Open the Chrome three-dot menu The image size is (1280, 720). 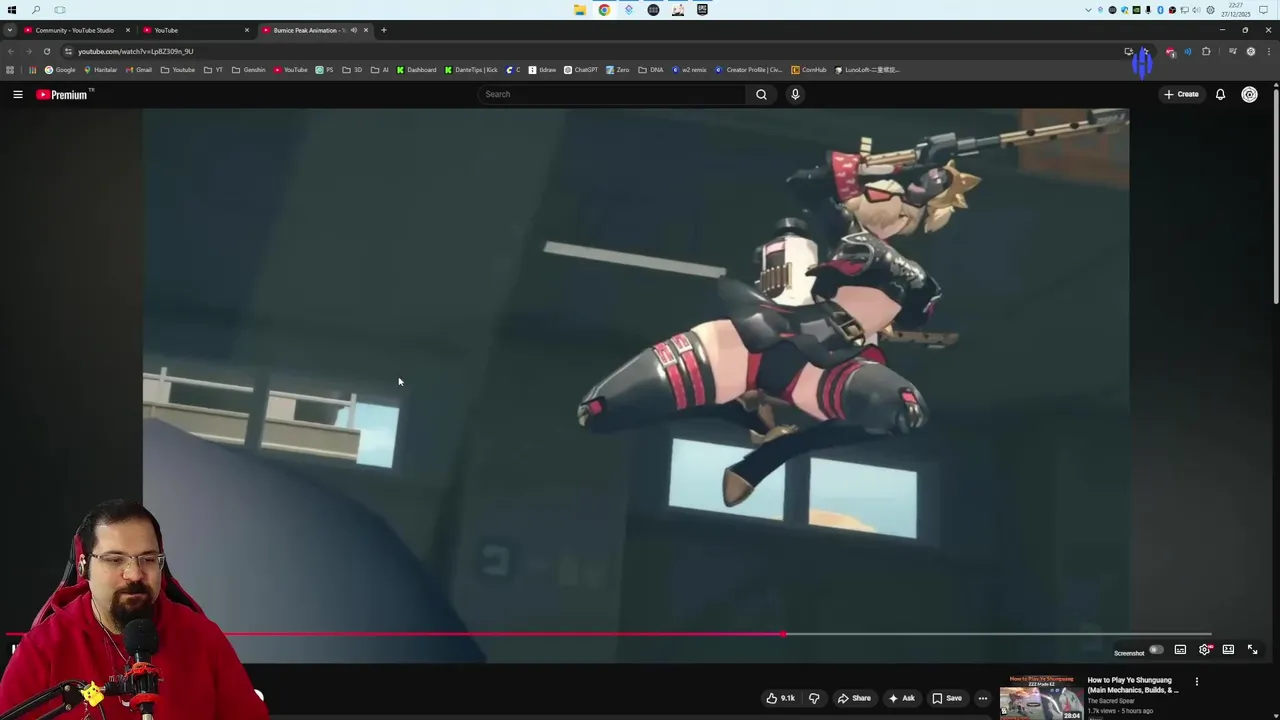point(1268,51)
